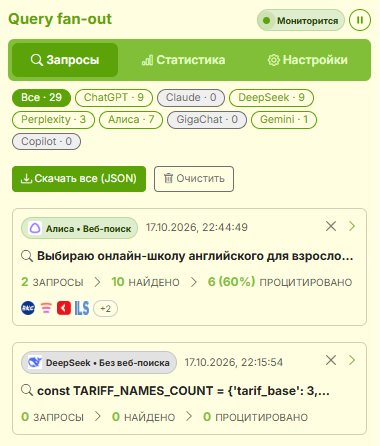Pause monitoring with the pause icon button
The image size is (380, 446).
coord(360,20)
